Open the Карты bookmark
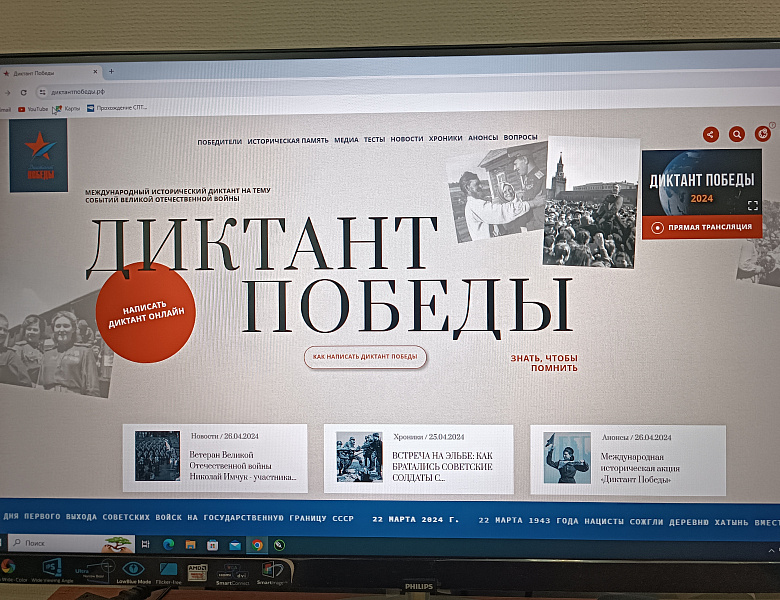 (67, 108)
